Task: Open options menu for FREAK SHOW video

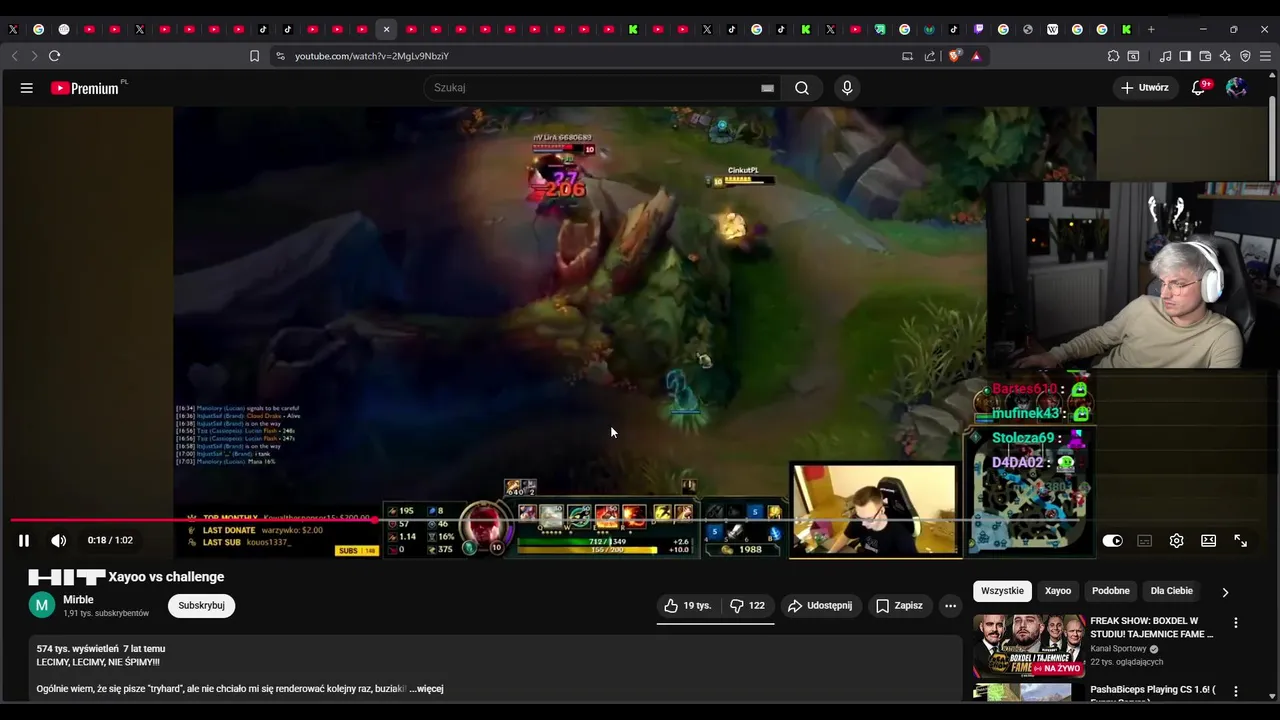Action: pyautogui.click(x=1236, y=623)
